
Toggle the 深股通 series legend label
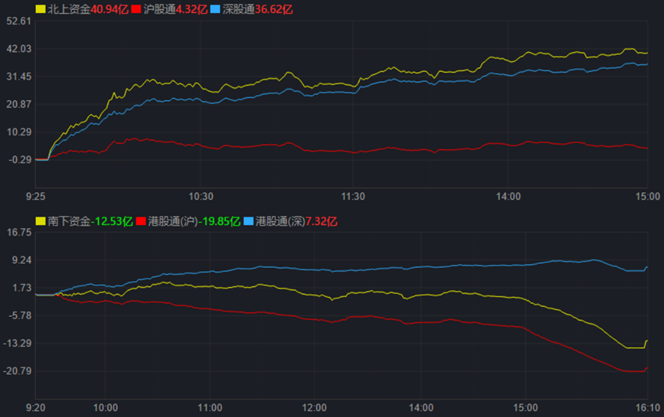(239, 9)
